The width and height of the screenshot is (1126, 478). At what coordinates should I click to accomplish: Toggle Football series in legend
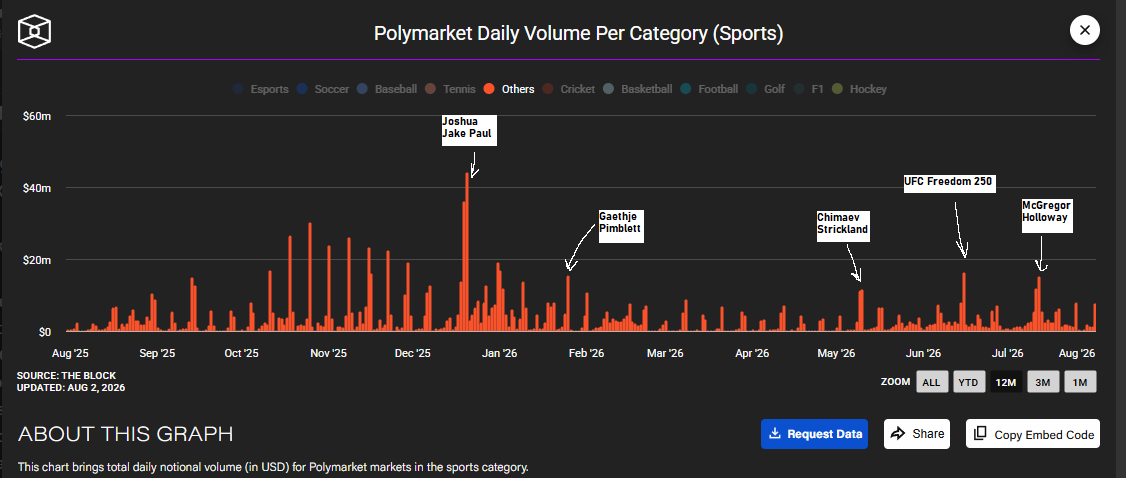point(709,89)
